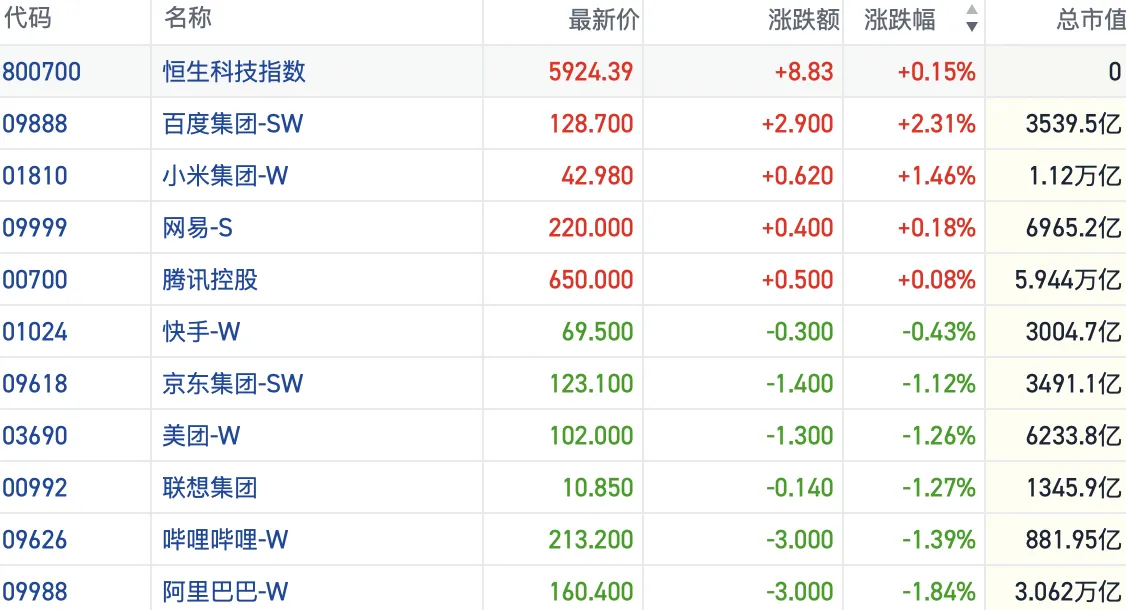Click the percent change +0.18%
1126x610 pixels.
(936, 228)
